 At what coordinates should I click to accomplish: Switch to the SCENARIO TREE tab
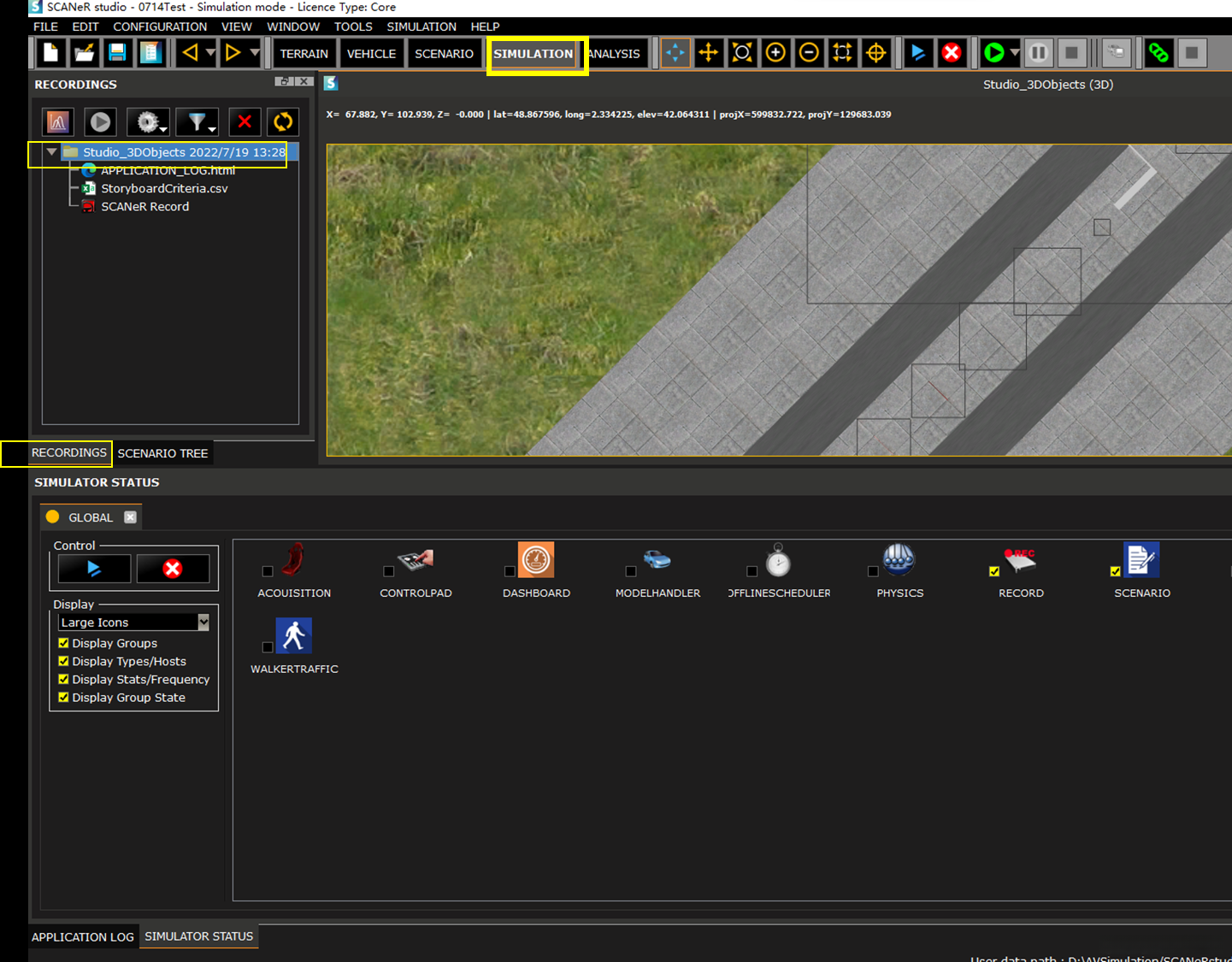(x=162, y=453)
